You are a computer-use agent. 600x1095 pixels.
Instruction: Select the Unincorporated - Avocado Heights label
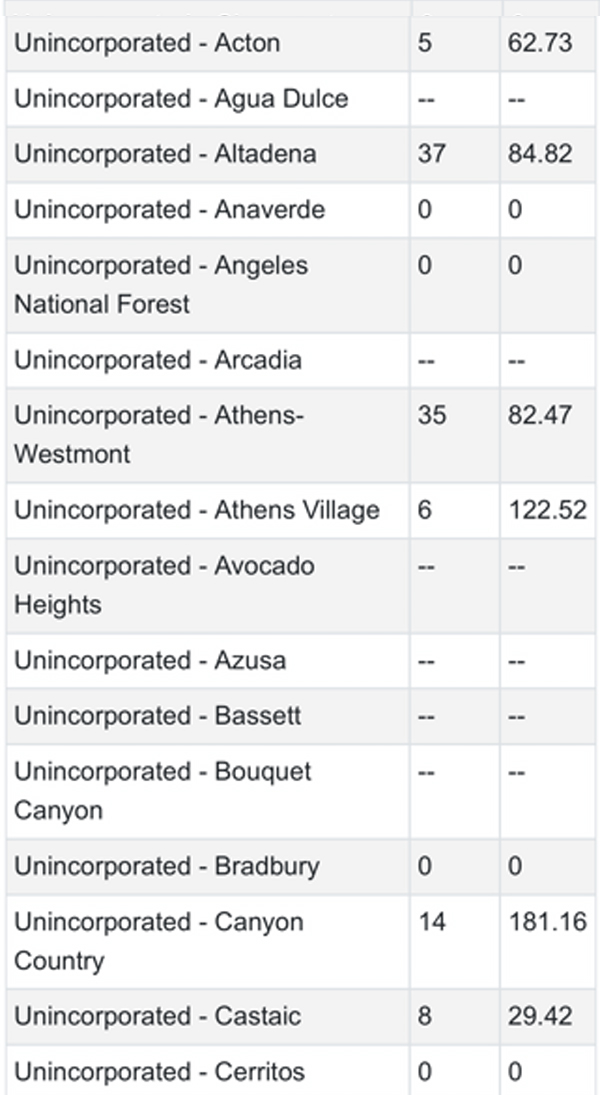tap(164, 585)
